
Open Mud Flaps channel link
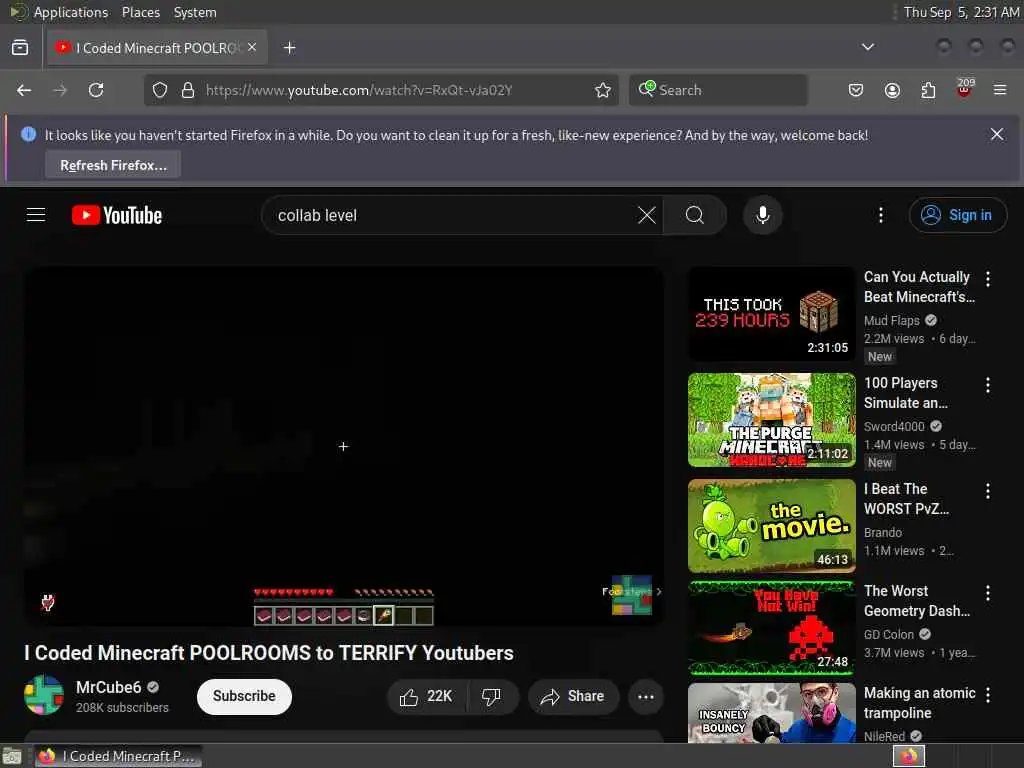pyautogui.click(x=891, y=320)
